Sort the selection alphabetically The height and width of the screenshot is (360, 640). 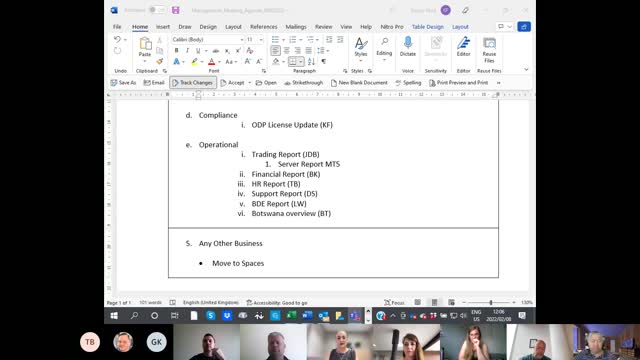(x=311, y=62)
